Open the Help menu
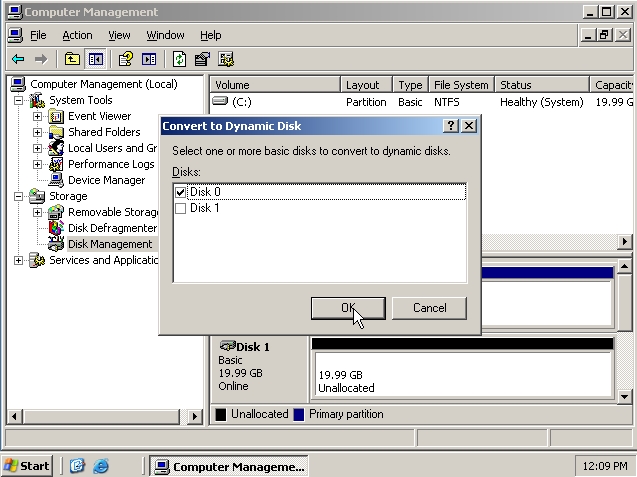The height and width of the screenshot is (477, 637). pyautogui.click(x=210, y=35)
